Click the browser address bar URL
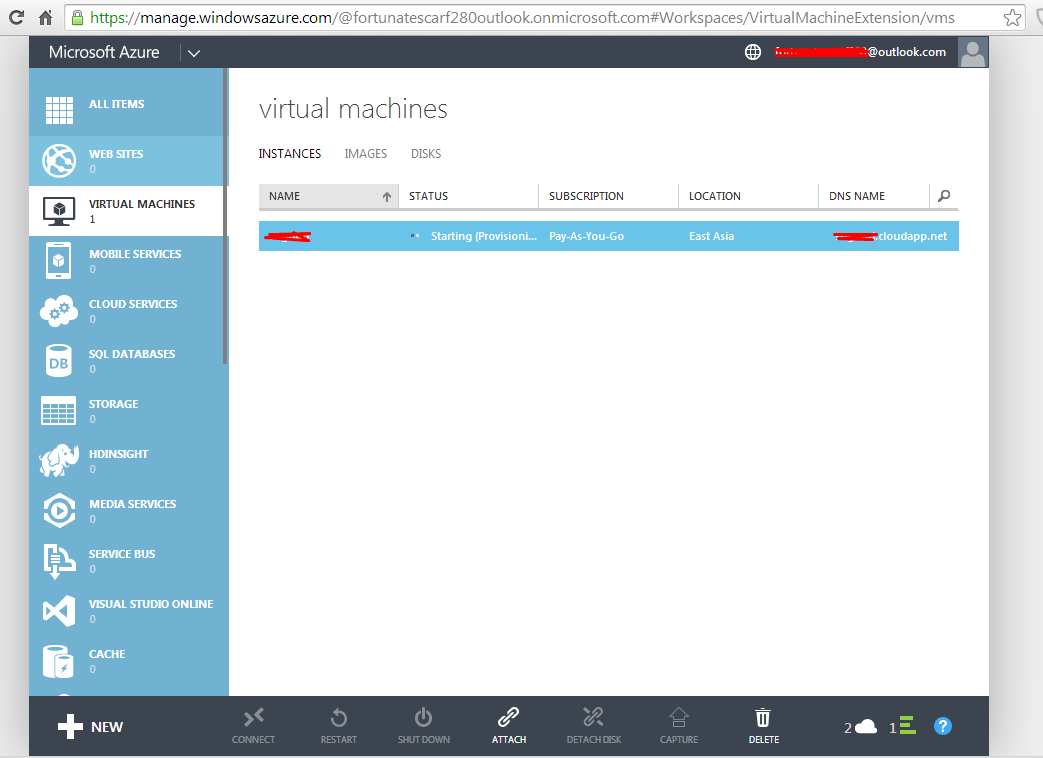This screenshot has width=1043, height=758. pyautogui.click(x=522, y=17)
